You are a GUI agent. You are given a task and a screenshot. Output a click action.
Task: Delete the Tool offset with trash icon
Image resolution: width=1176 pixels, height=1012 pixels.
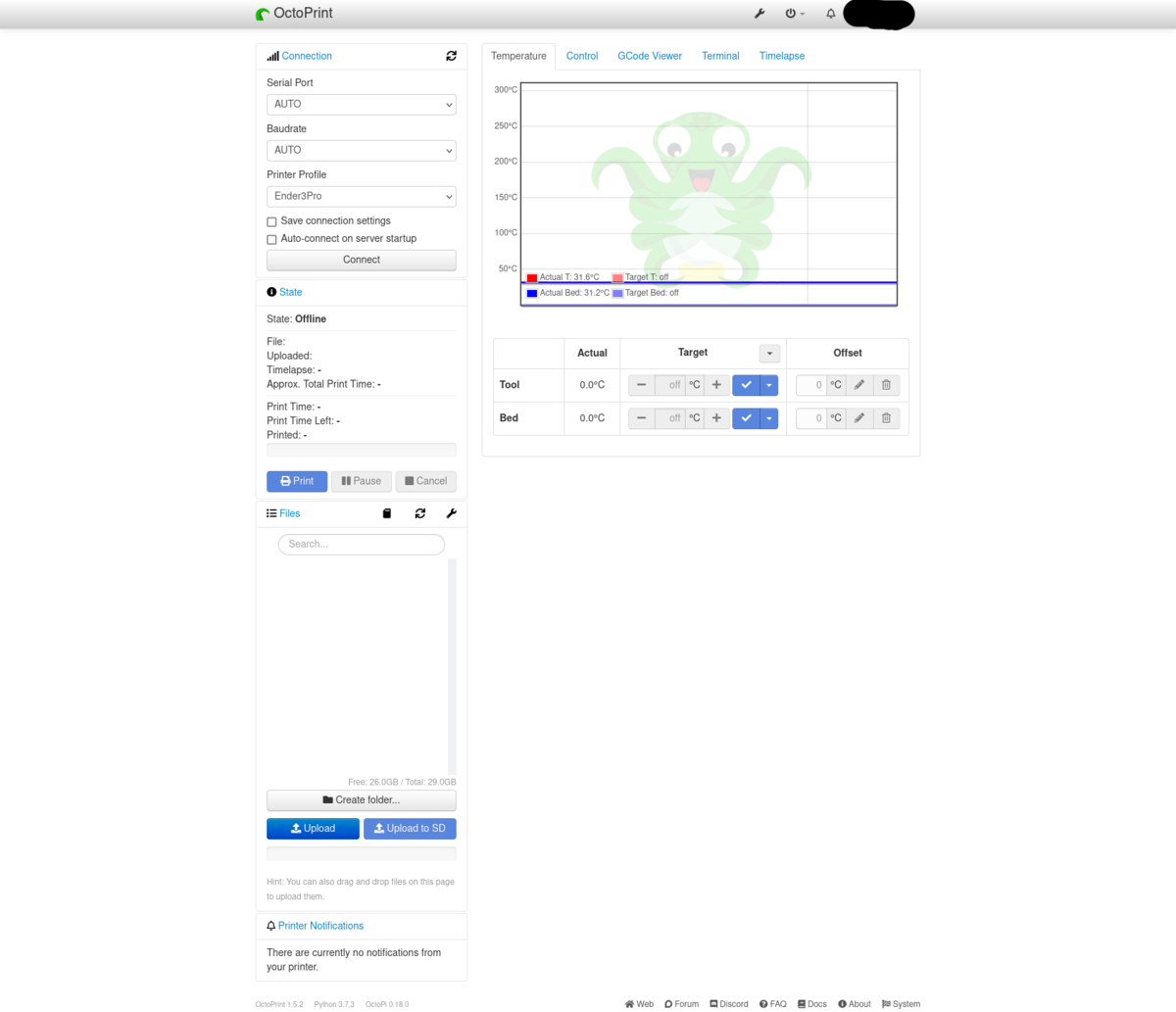(886, 385)
